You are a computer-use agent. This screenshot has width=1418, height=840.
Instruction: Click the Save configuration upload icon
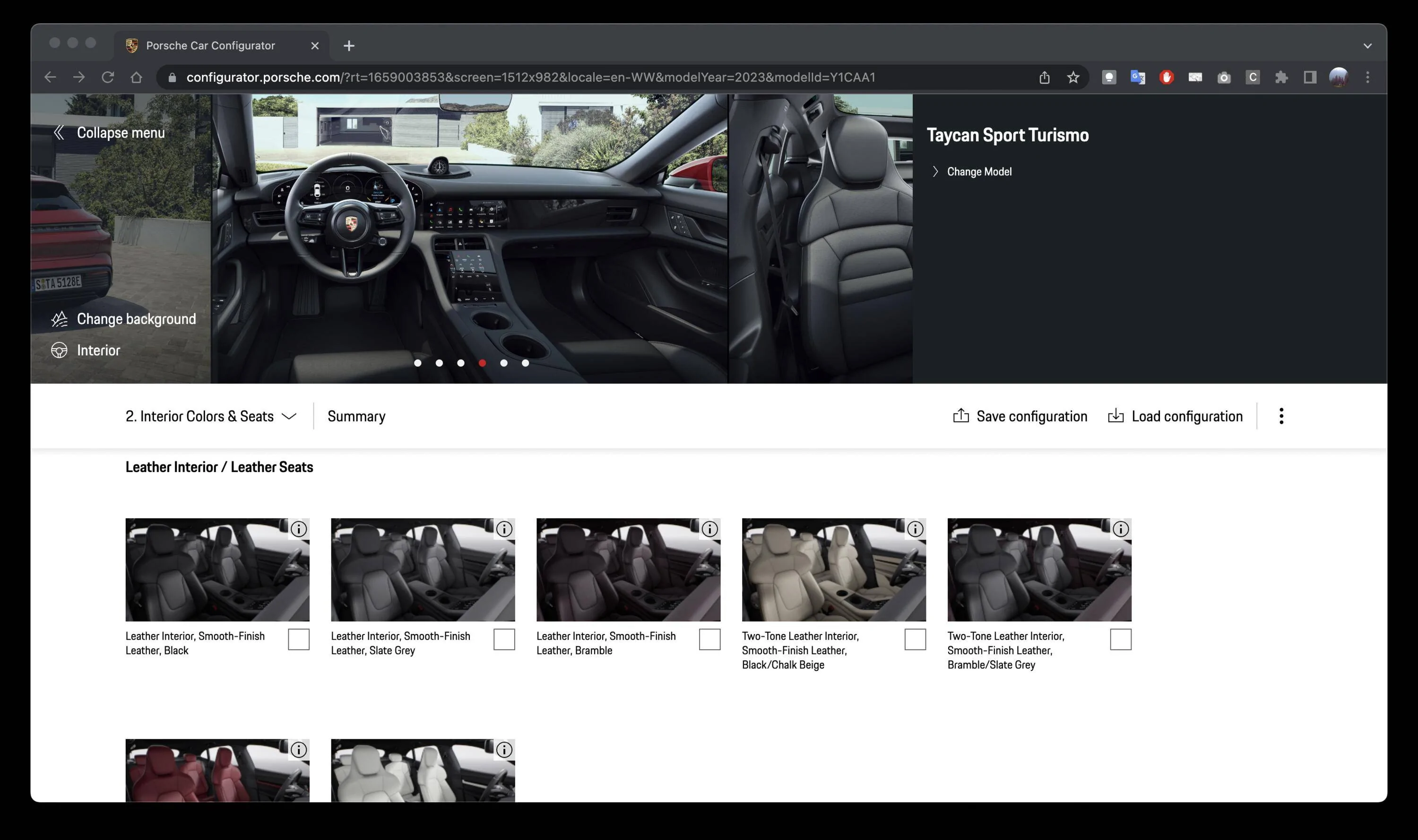click(961, 415)
